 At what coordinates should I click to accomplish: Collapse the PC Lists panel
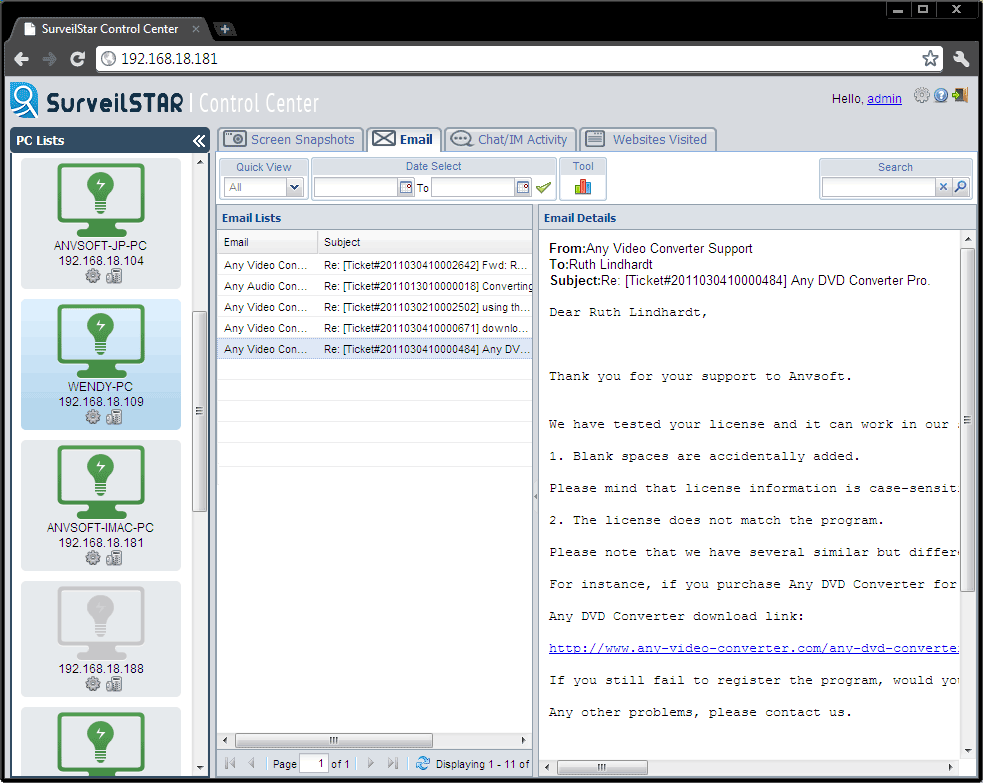[x=199, y=140]
